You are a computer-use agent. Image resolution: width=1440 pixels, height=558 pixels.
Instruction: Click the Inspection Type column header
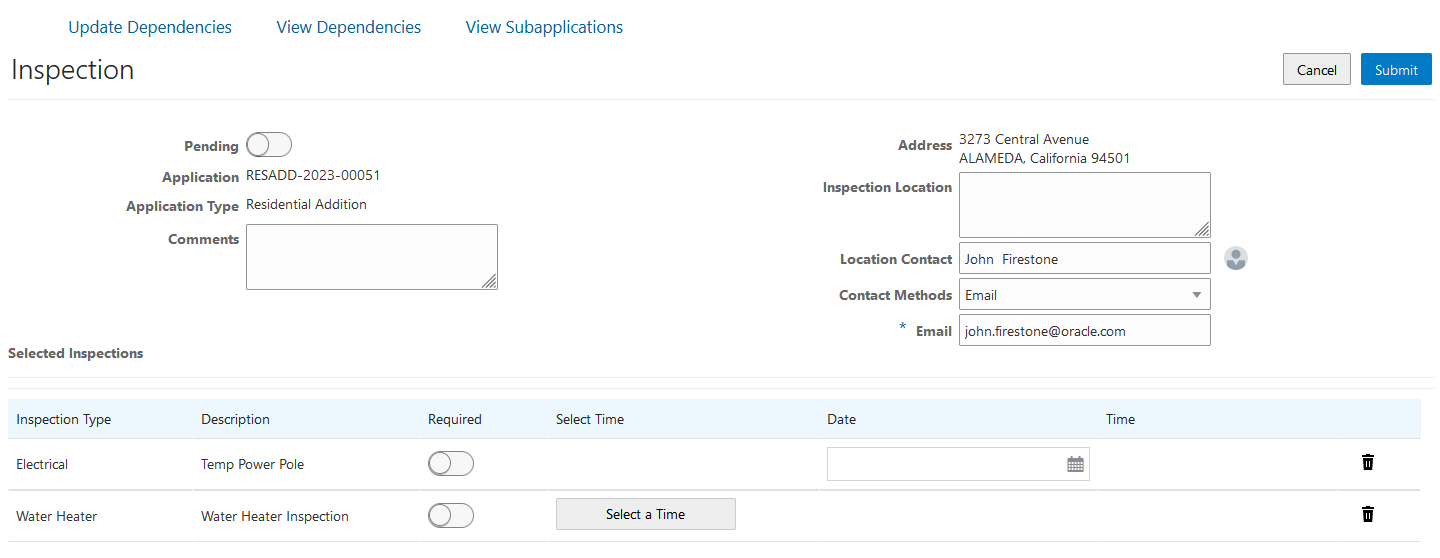coord(64,419)
